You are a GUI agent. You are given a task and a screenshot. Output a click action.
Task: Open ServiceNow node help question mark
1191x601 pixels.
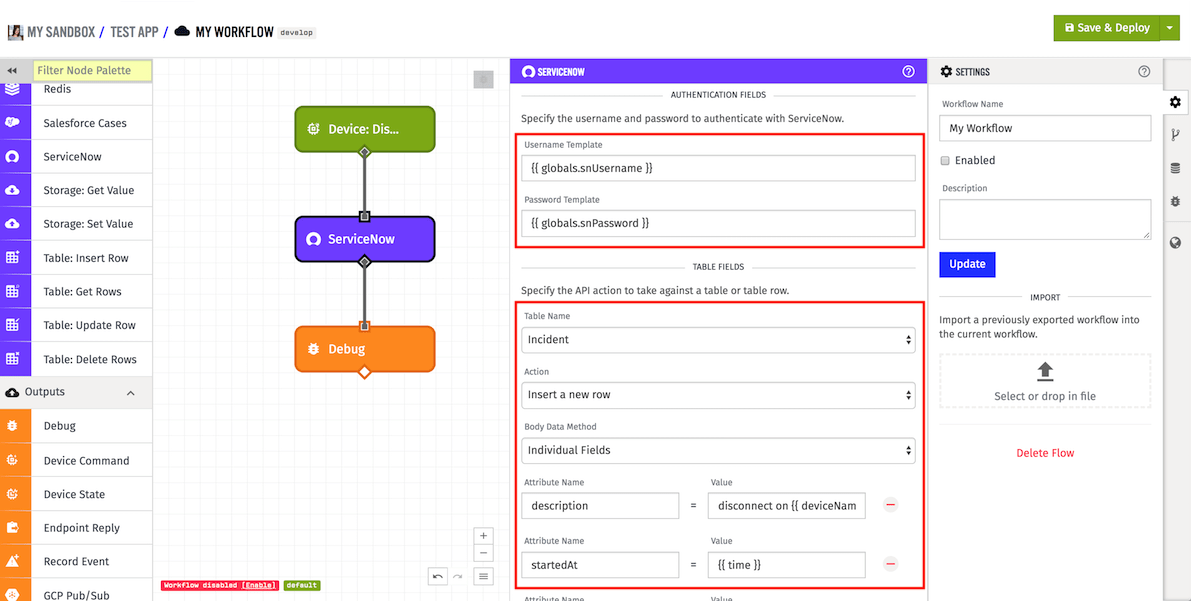click(x=908, y=71)
